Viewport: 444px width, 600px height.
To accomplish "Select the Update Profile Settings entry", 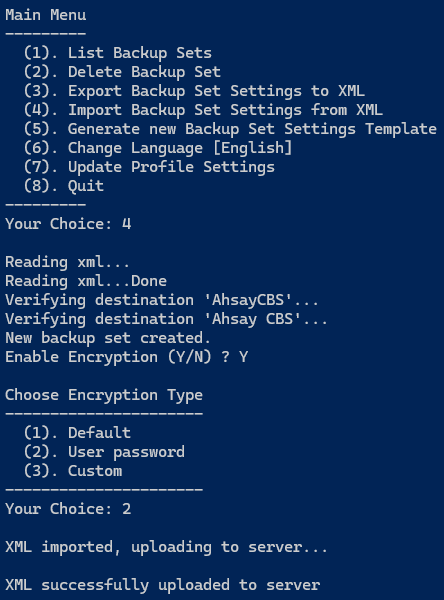I will pos(149,167).
